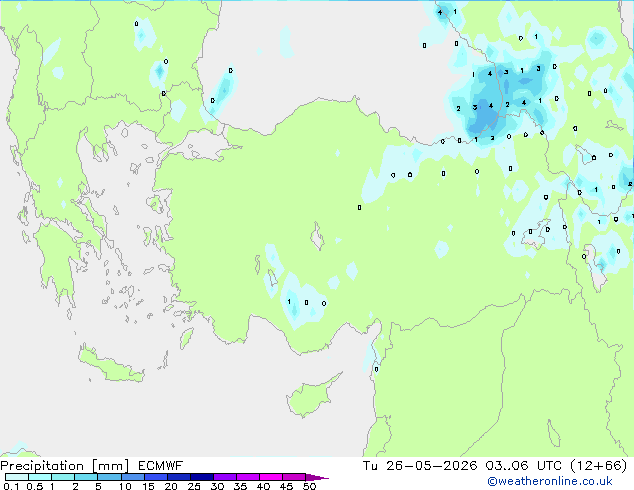Click the 'Precipitation [mm]' title text
Viewport: 634px width, 490px height.
pyautogui.click(x=65, y=466)
